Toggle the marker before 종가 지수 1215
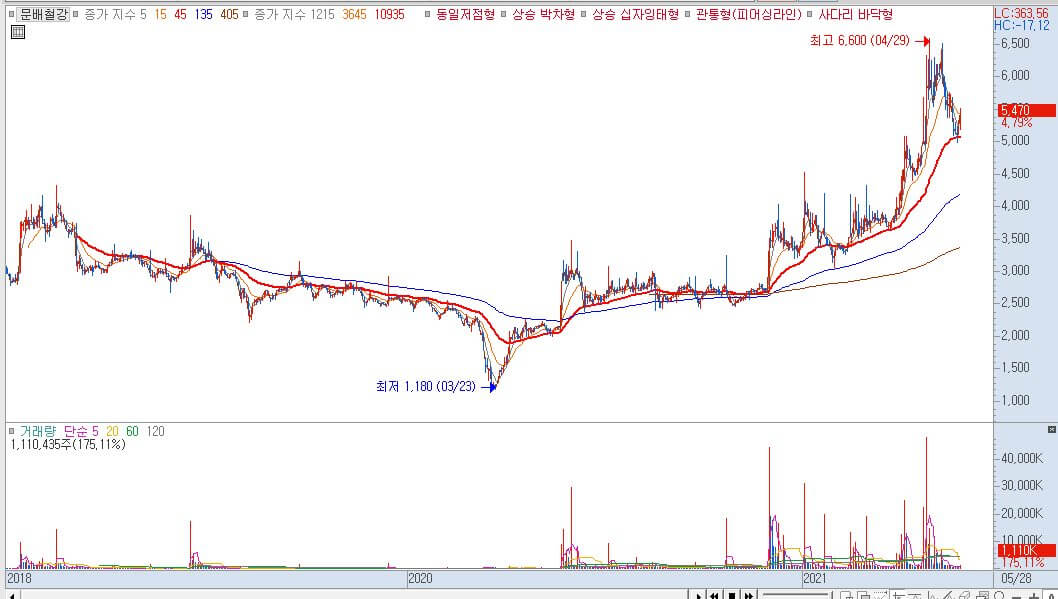Viewport: 1058px width, 599px height. (246, 14)
